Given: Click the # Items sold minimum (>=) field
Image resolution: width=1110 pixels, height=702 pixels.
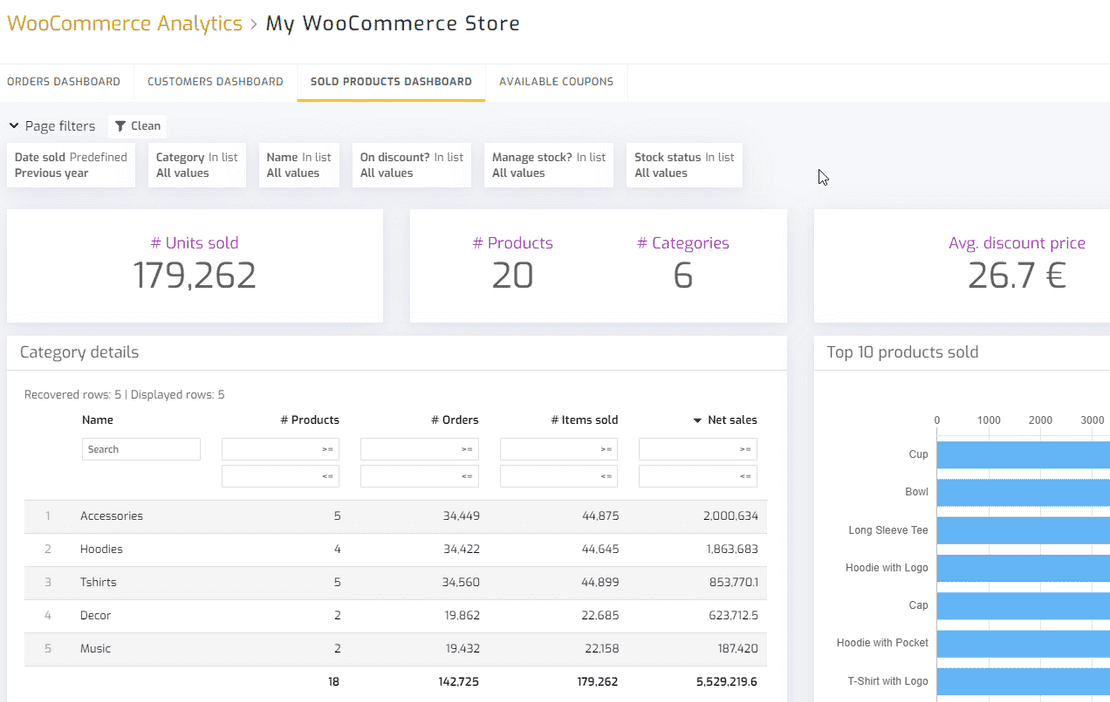Looking at the screenshot, I should click(559, 449).
